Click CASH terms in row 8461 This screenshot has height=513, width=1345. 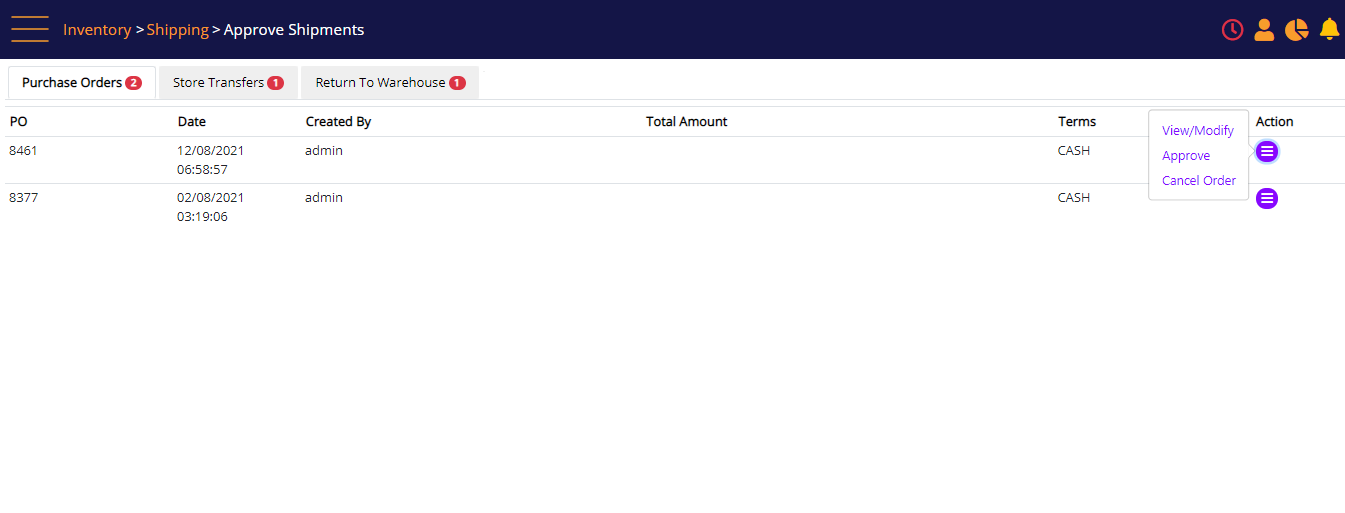1074,151
